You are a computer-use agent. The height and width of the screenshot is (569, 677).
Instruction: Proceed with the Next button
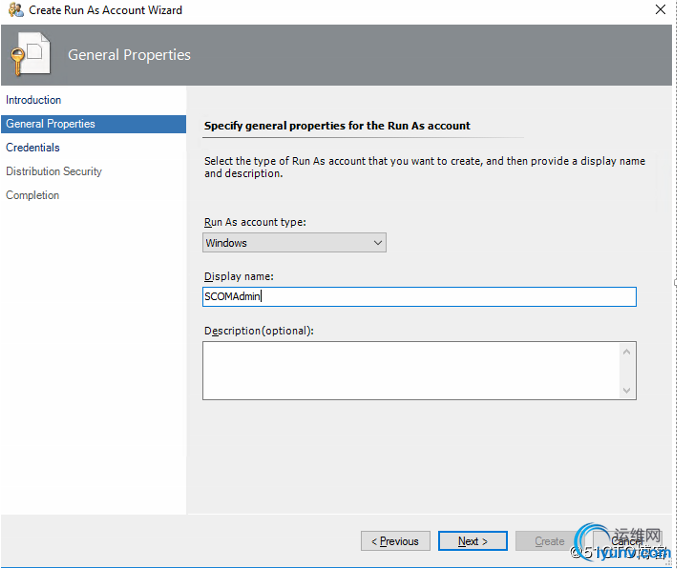473,541
